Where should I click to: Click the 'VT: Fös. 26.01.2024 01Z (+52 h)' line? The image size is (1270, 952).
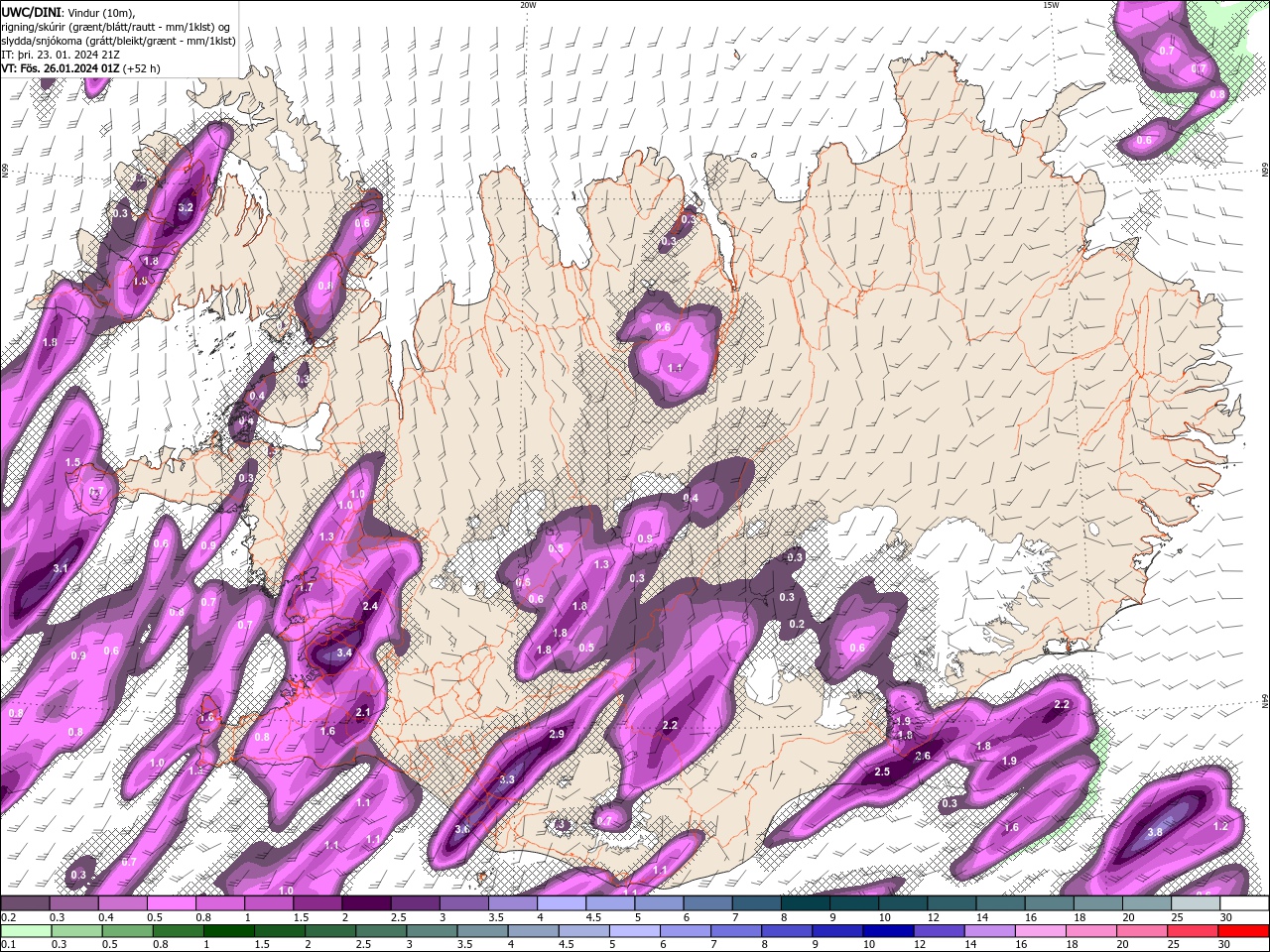tap(80, 68)
